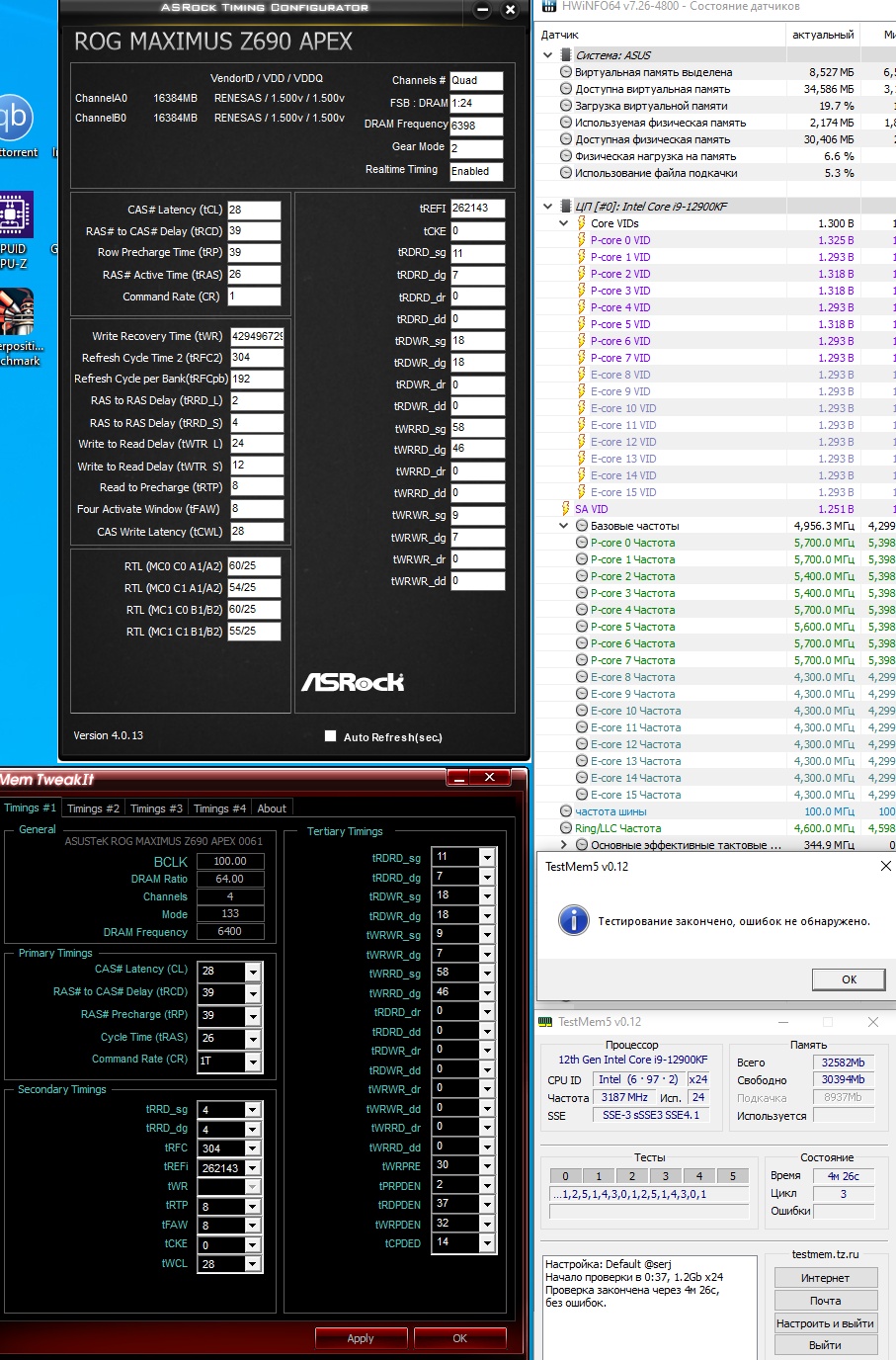This screenshot has width=896, height=1360.
Task: Click the icon beside частота шины
Action: click(566, 811)
